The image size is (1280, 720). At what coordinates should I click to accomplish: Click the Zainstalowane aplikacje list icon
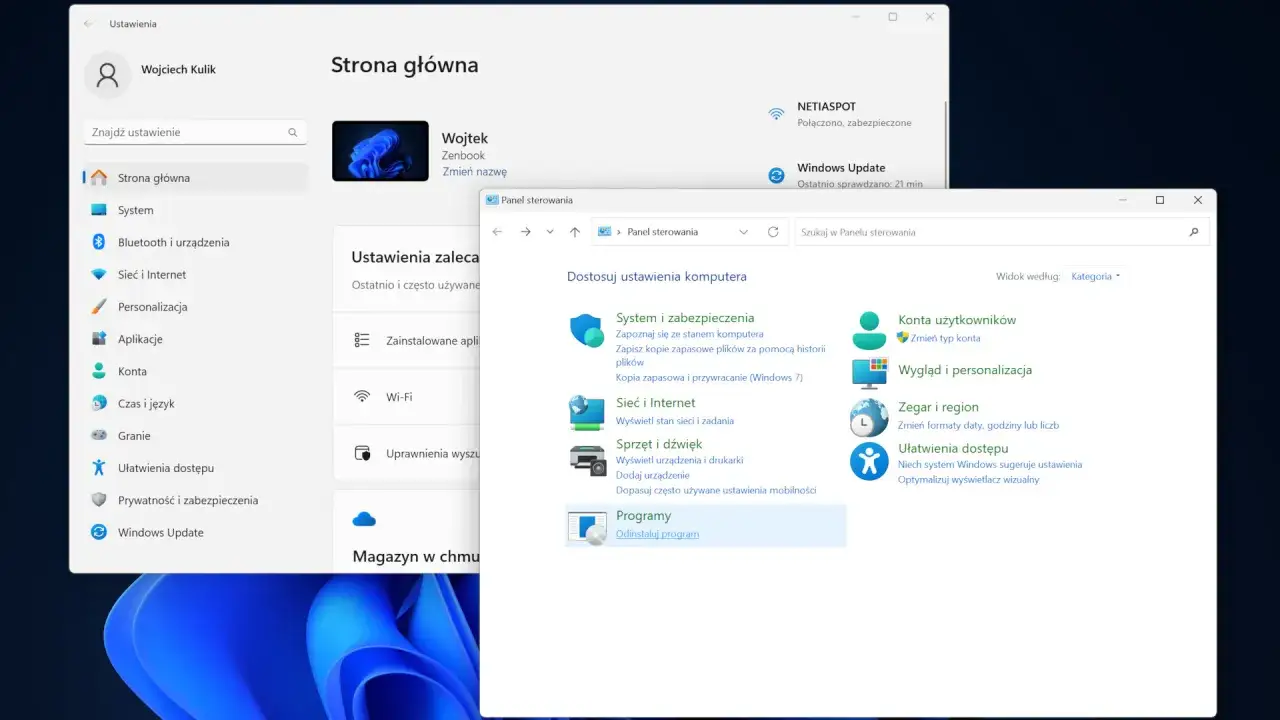(x=362, y=340)
